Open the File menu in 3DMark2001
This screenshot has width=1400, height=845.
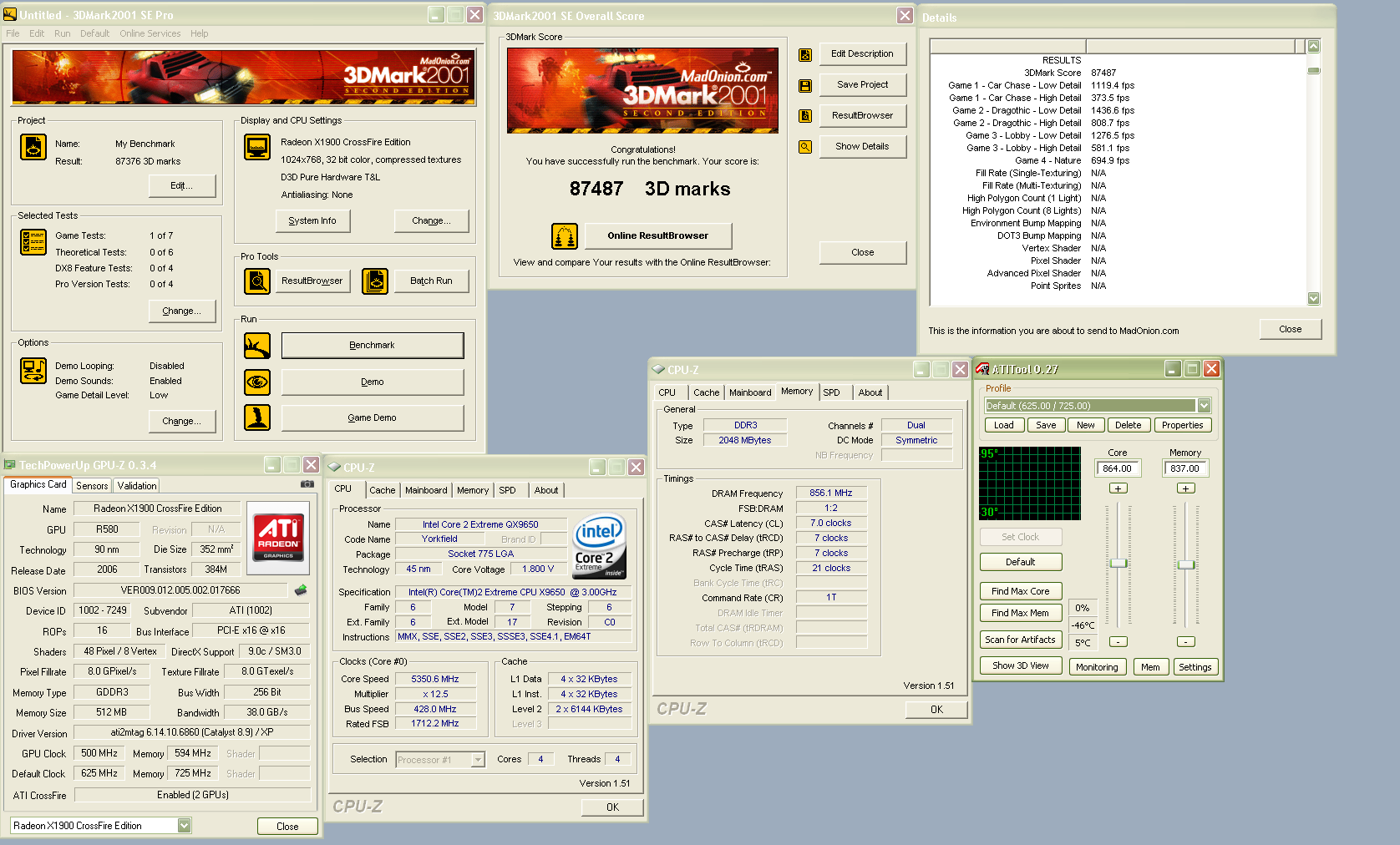pyautogui.click(x=13, y=33)
